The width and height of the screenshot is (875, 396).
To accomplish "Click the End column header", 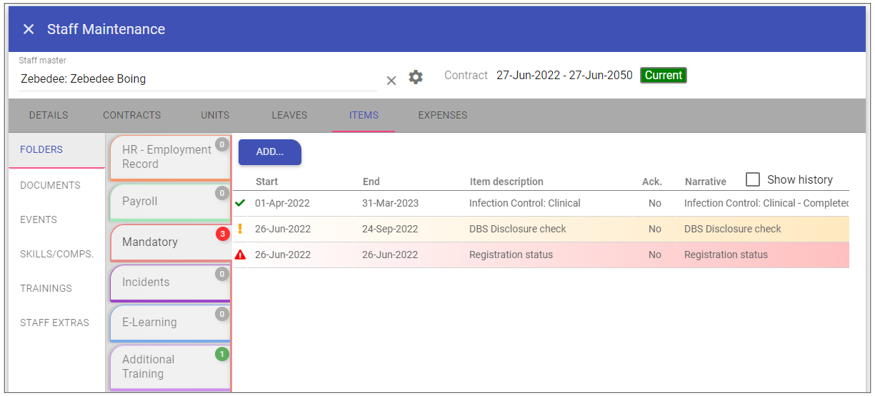I will [371, 181].
